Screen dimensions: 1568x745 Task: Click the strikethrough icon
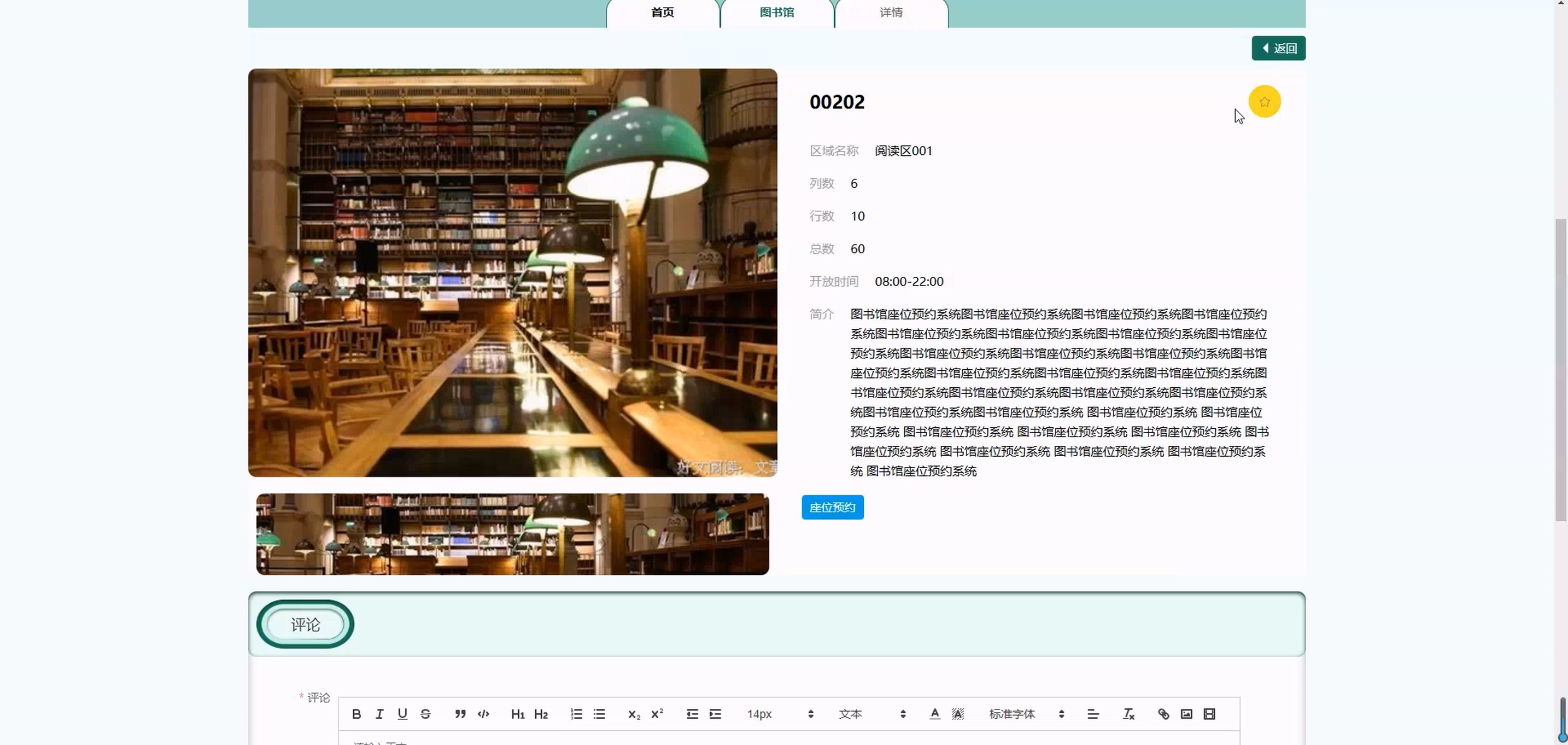tap(425, 714)
